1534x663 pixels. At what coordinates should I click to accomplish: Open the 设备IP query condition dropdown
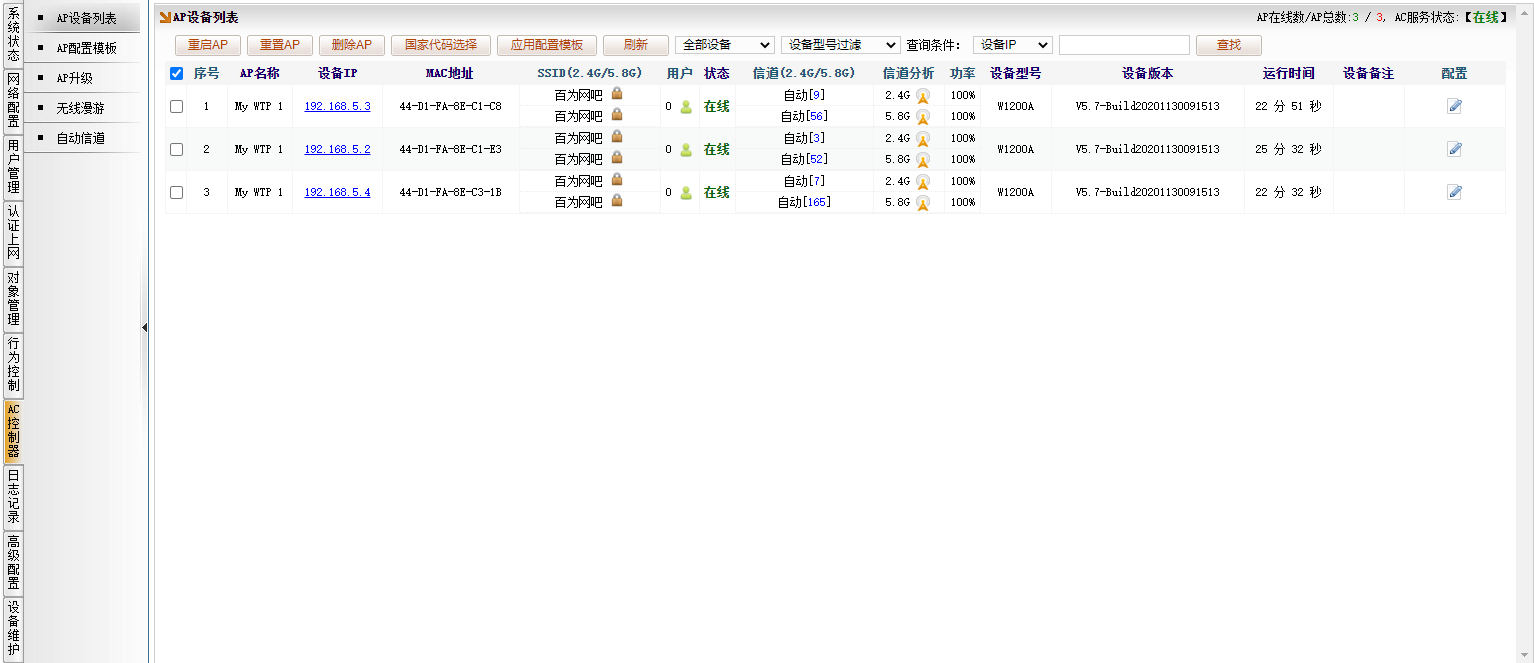1012,45
